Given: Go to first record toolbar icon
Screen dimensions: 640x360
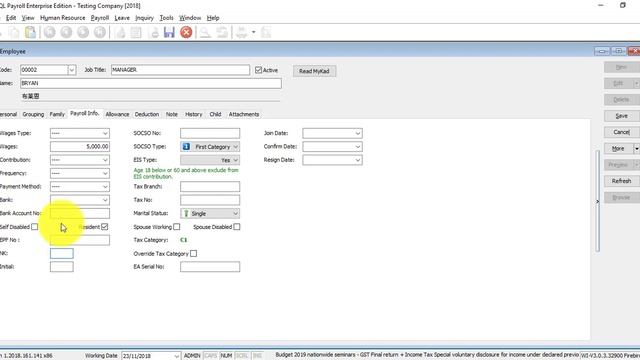Looking at the screenshot, I should (x=50, y=33).
